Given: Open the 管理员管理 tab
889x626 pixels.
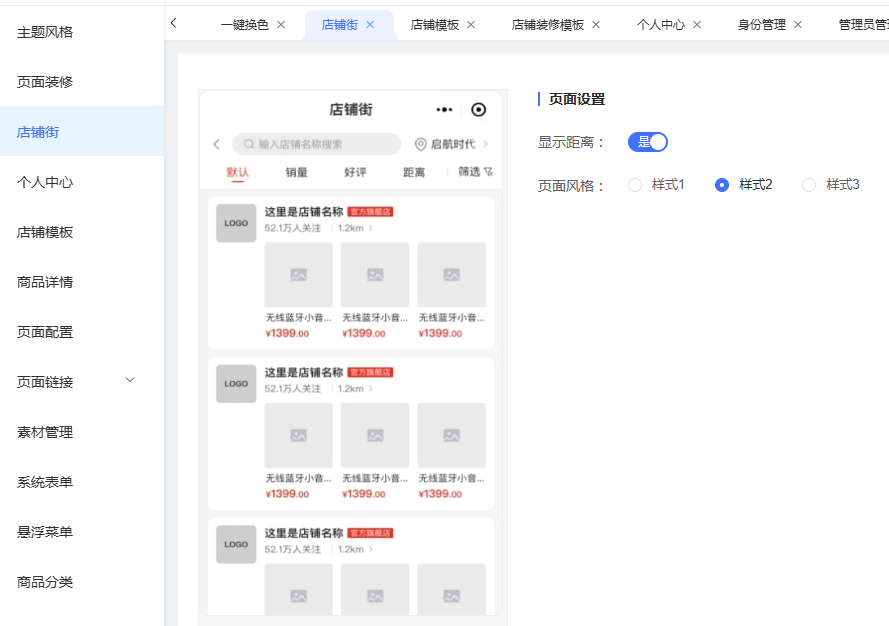Looking at the screenshot, I should pos(863,25).
